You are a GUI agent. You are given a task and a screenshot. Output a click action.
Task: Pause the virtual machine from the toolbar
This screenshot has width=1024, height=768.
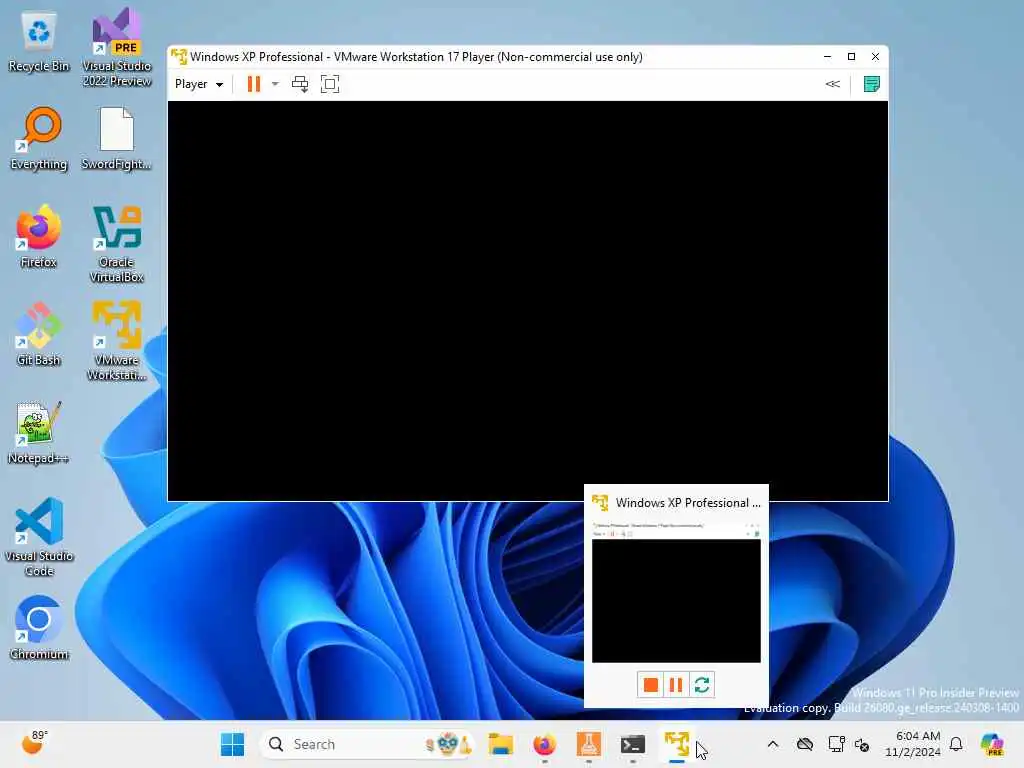click(x=253, y=84)
